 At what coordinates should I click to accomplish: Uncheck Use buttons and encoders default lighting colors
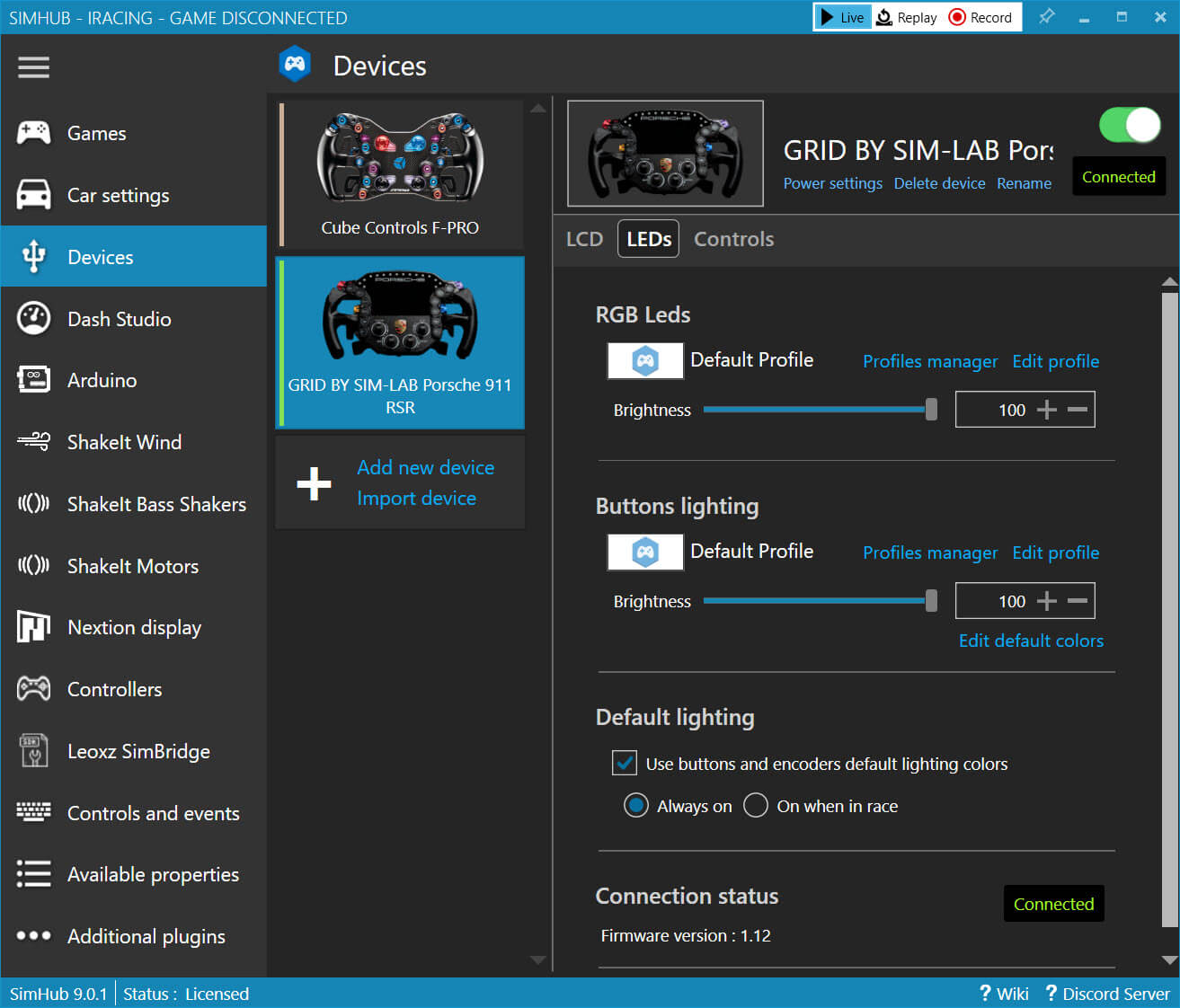(x=625, y=763)
